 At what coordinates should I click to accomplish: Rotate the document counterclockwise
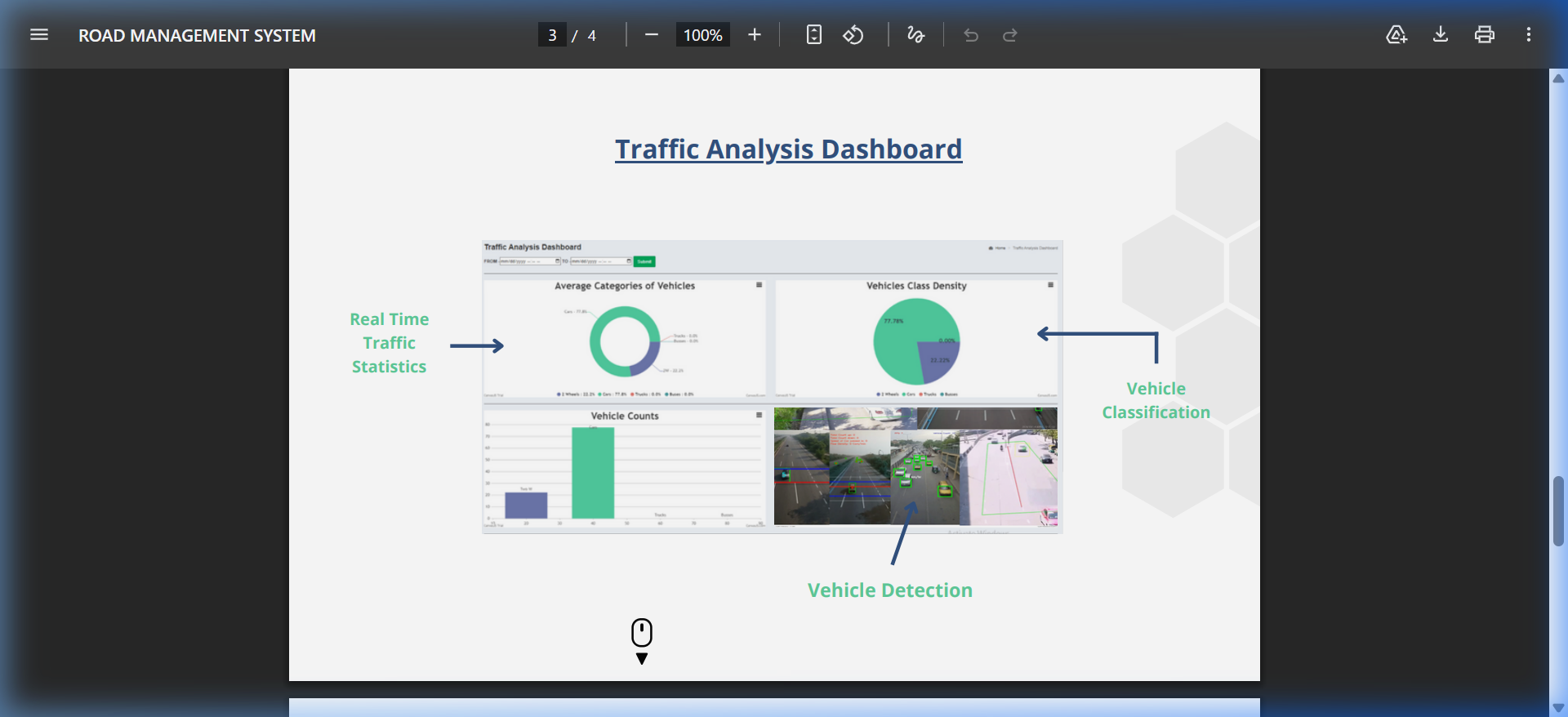tap(853, 34)
